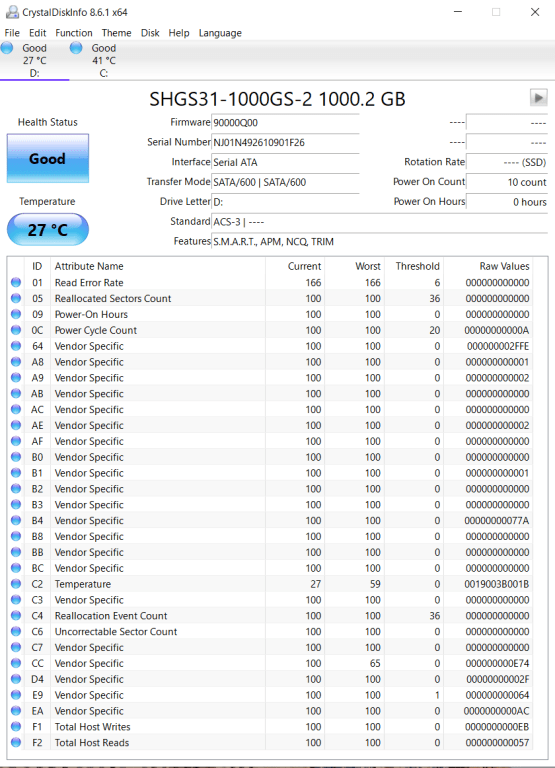Screen dimensions: 555x768
Task: Click the Rotation Rate value field
Action: (x=507, y=162)
